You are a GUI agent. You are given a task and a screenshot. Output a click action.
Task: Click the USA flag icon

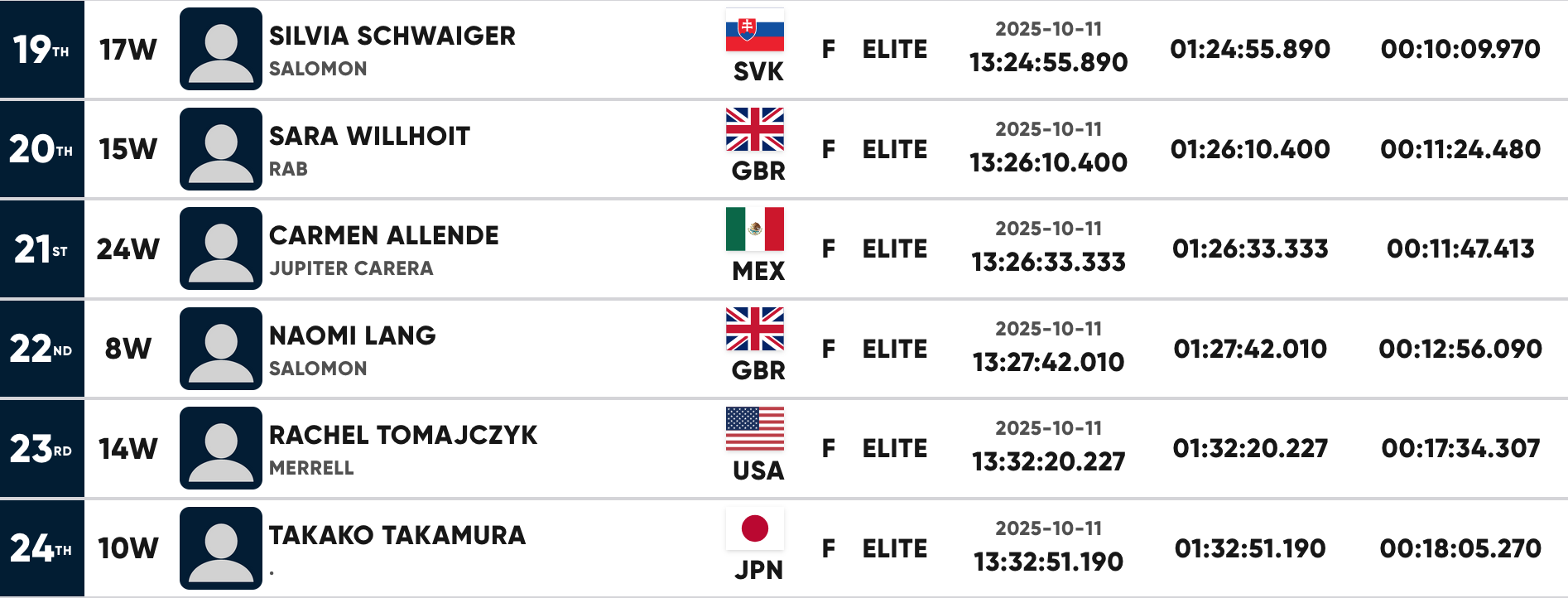[754, 429]
